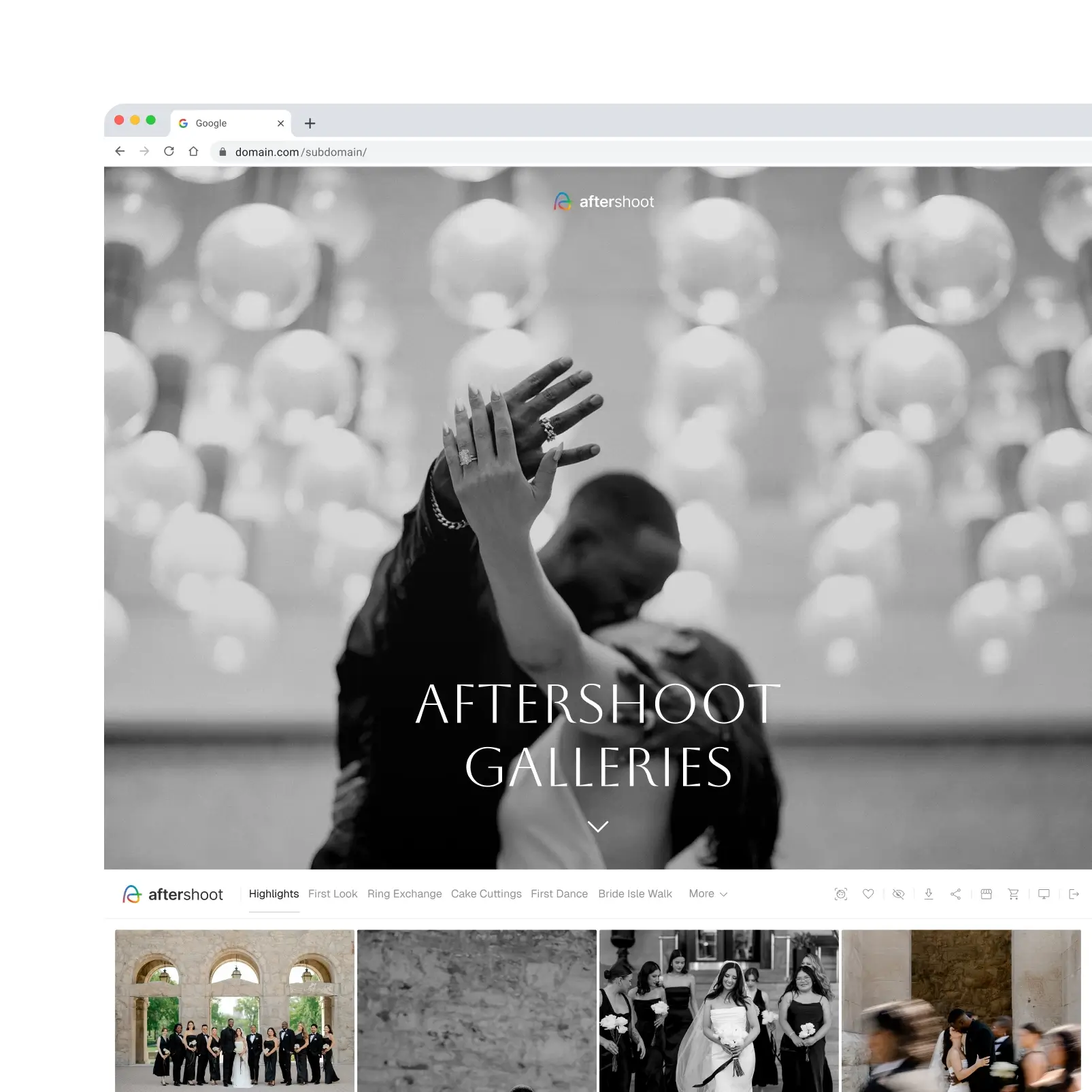
Task: Open the Cake Cuttings section
Action: pos(486,893)
